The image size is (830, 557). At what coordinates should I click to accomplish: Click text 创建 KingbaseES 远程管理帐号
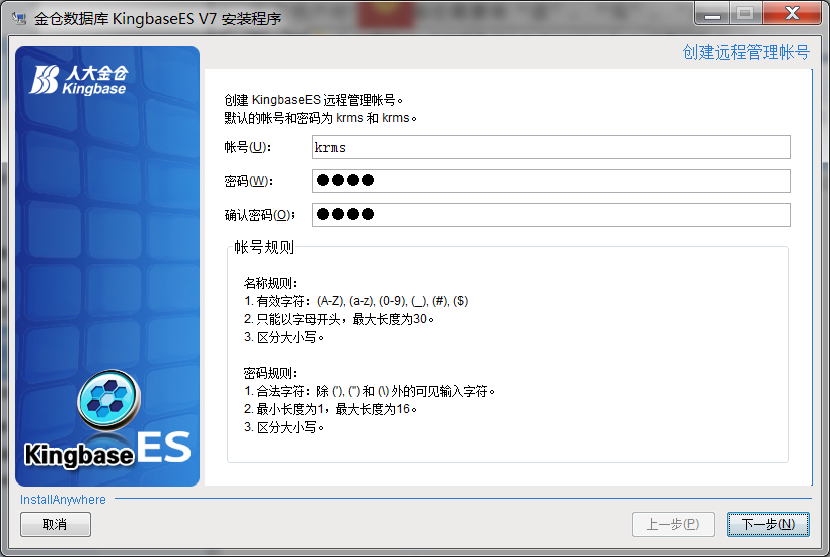click(x=313, y=100)
